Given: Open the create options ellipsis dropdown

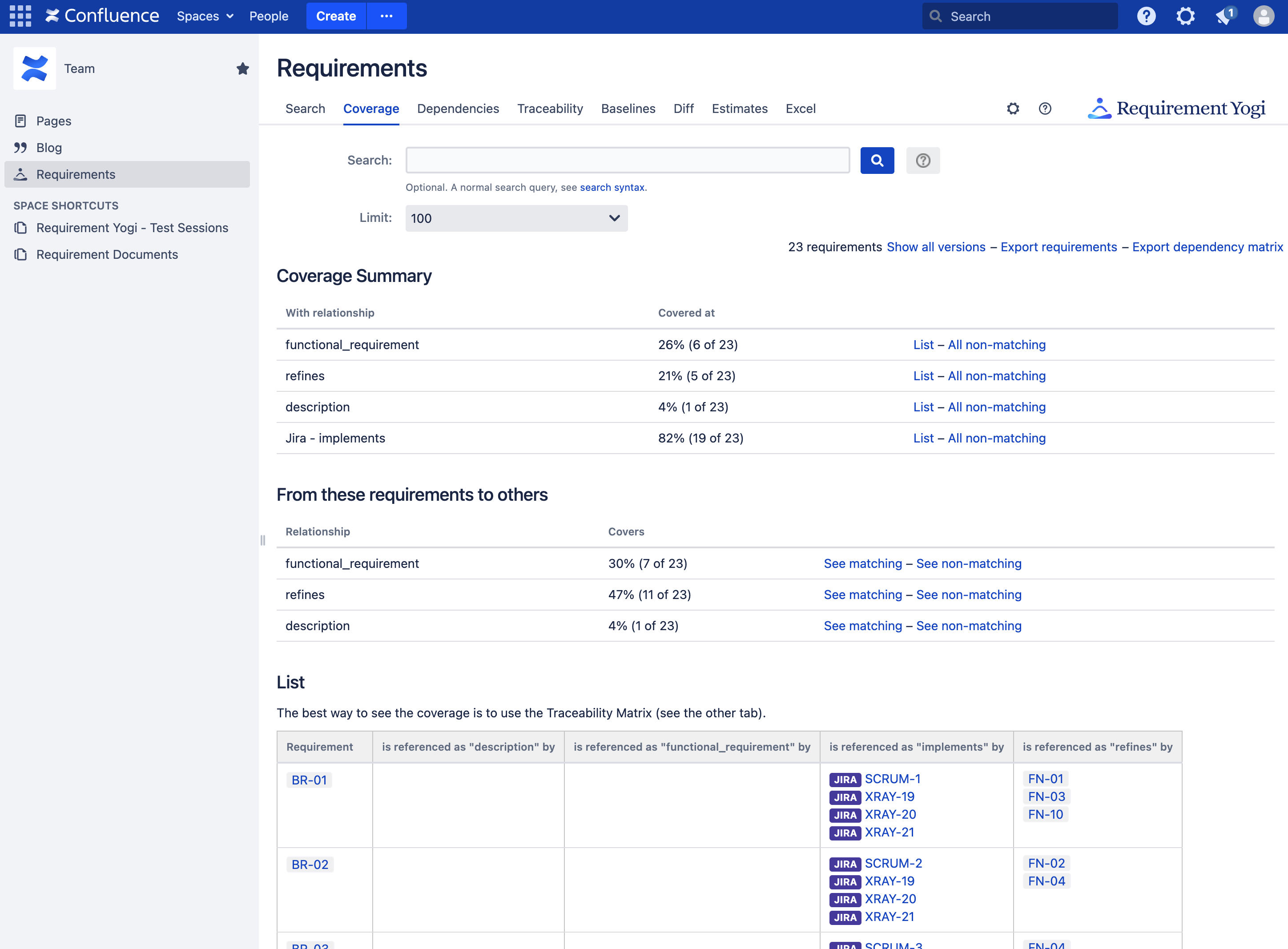Looking at the screenshot, I should 386,16.
